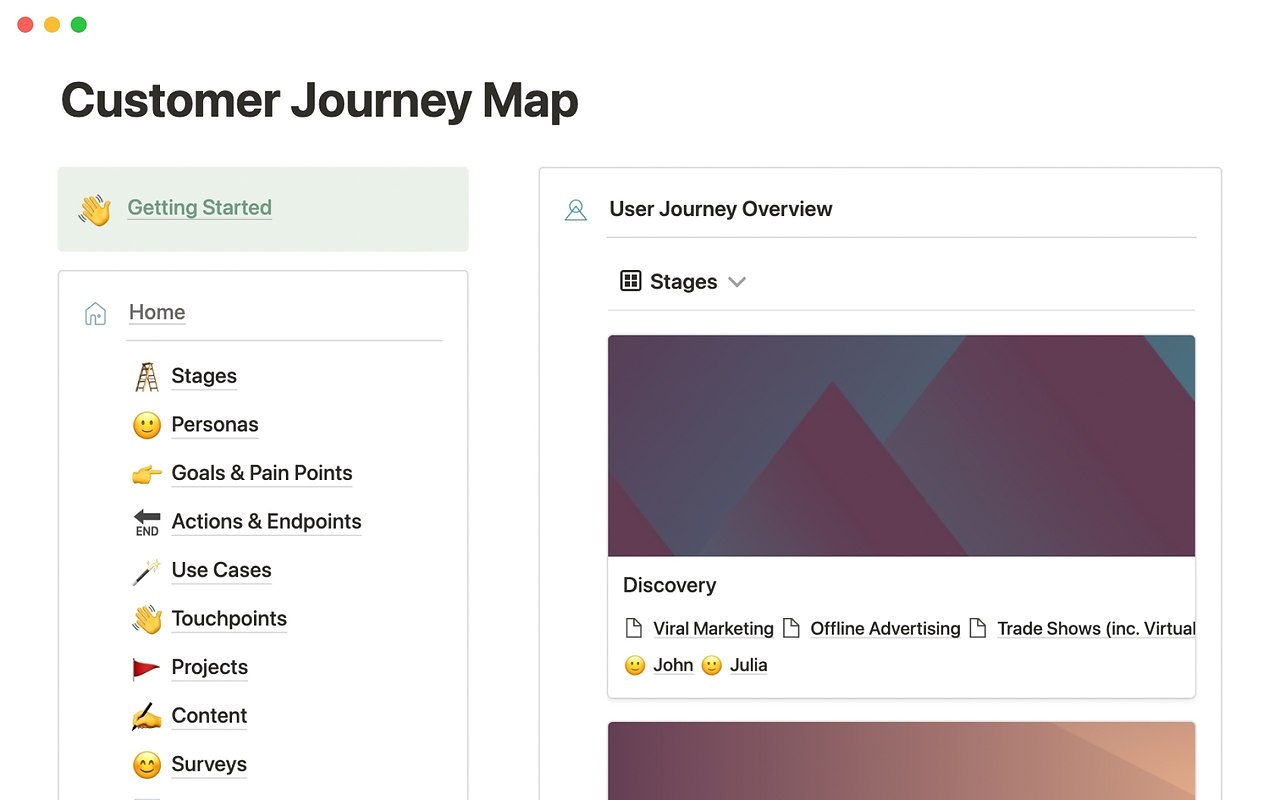Open the Getting Started link
1280x800 pixels.
(200, 208)
